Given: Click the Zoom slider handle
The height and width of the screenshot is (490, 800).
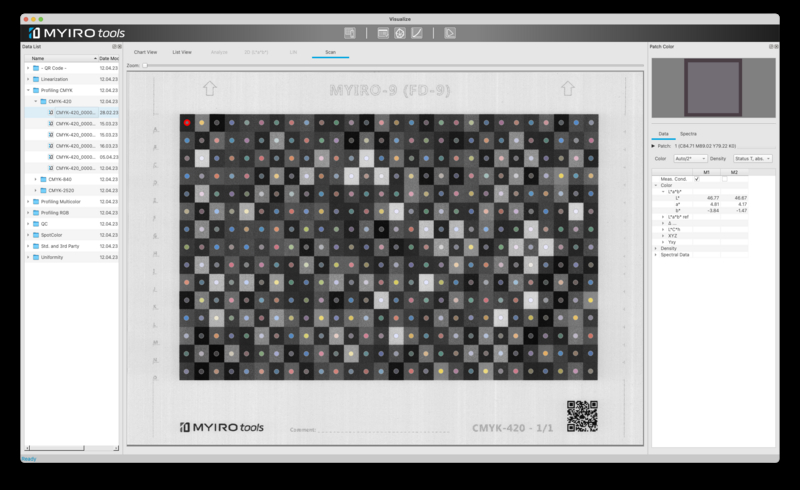Looking at the screenshot, I should click(x=145, y=65).
